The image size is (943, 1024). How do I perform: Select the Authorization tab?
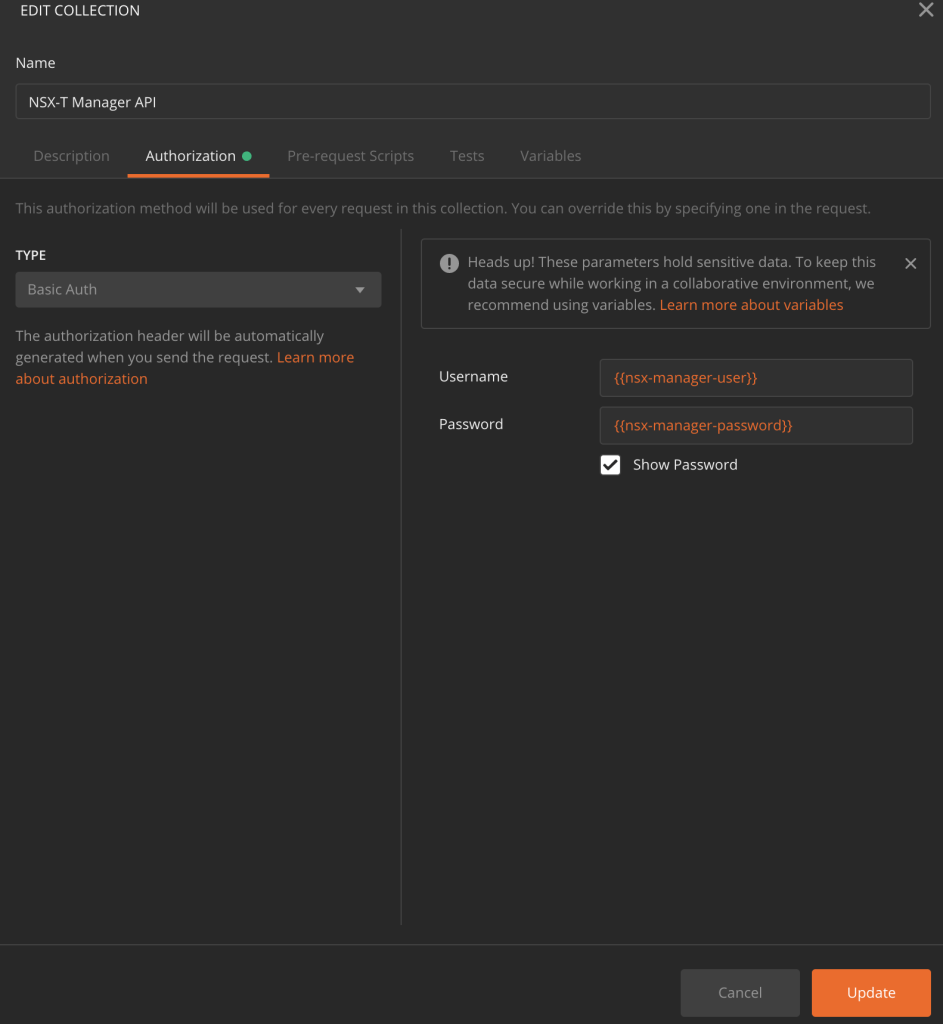click(x=190, y=156)
